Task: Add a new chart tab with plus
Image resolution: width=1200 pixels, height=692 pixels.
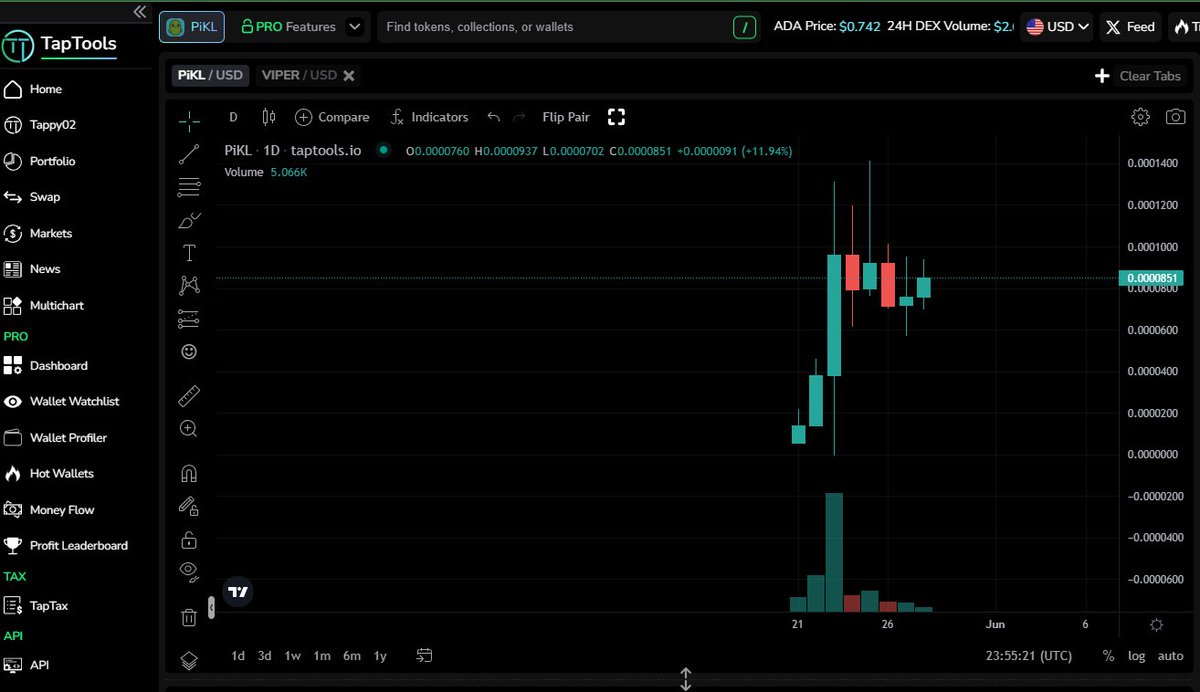Action: click(1102, 76)
